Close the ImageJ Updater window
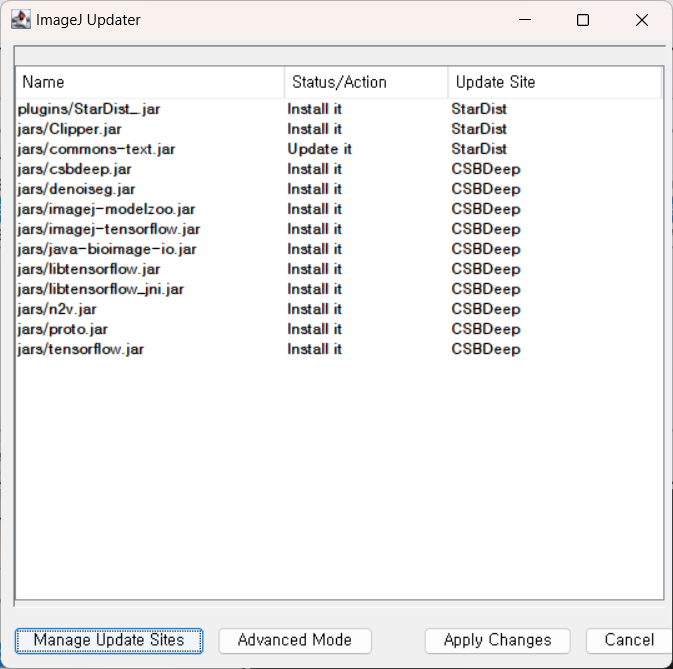 tap(642, 20)
